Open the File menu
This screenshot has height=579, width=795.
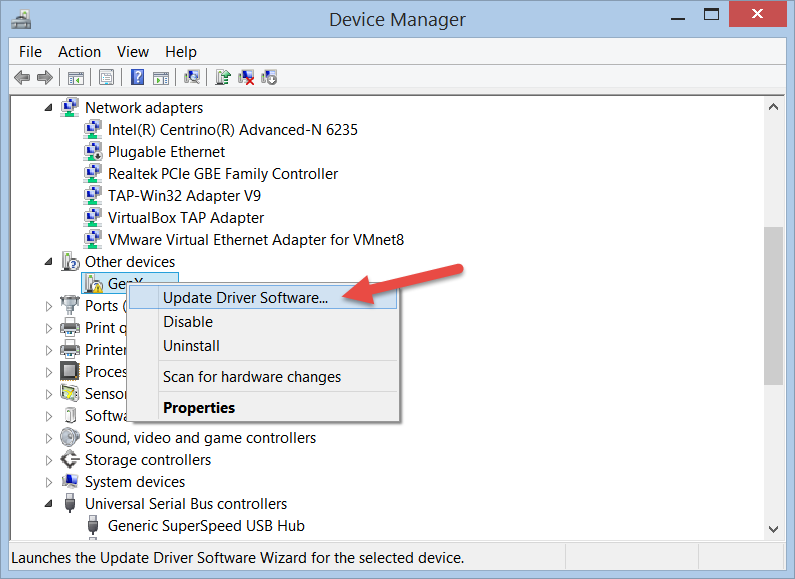pyautogui.click(x=30, y=52)
